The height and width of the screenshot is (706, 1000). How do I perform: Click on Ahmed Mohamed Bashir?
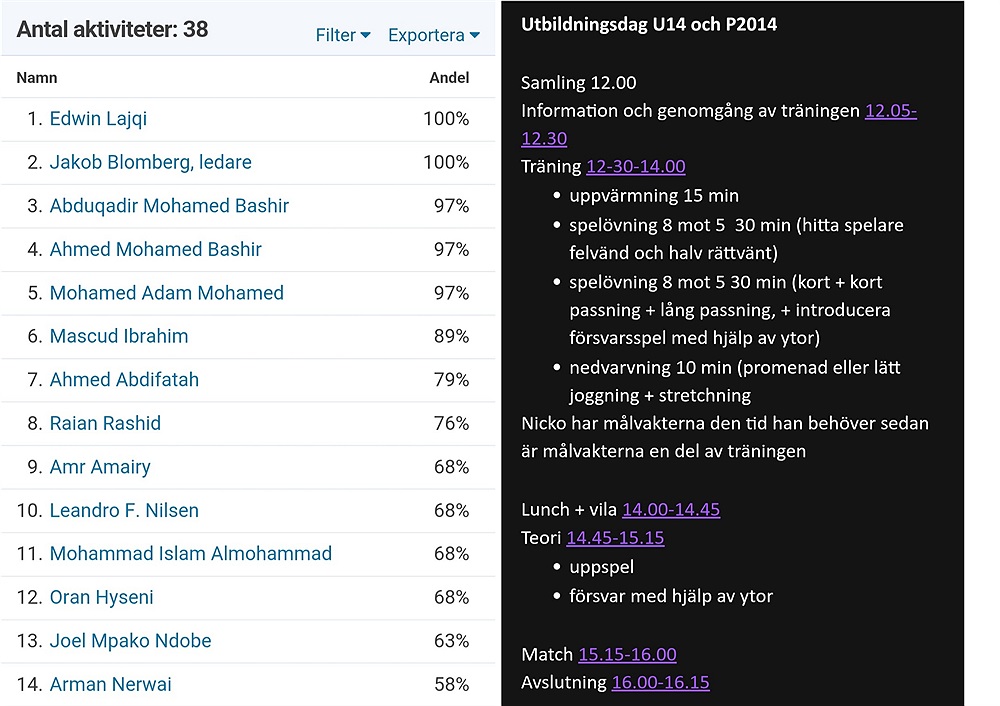click(155, 249)
